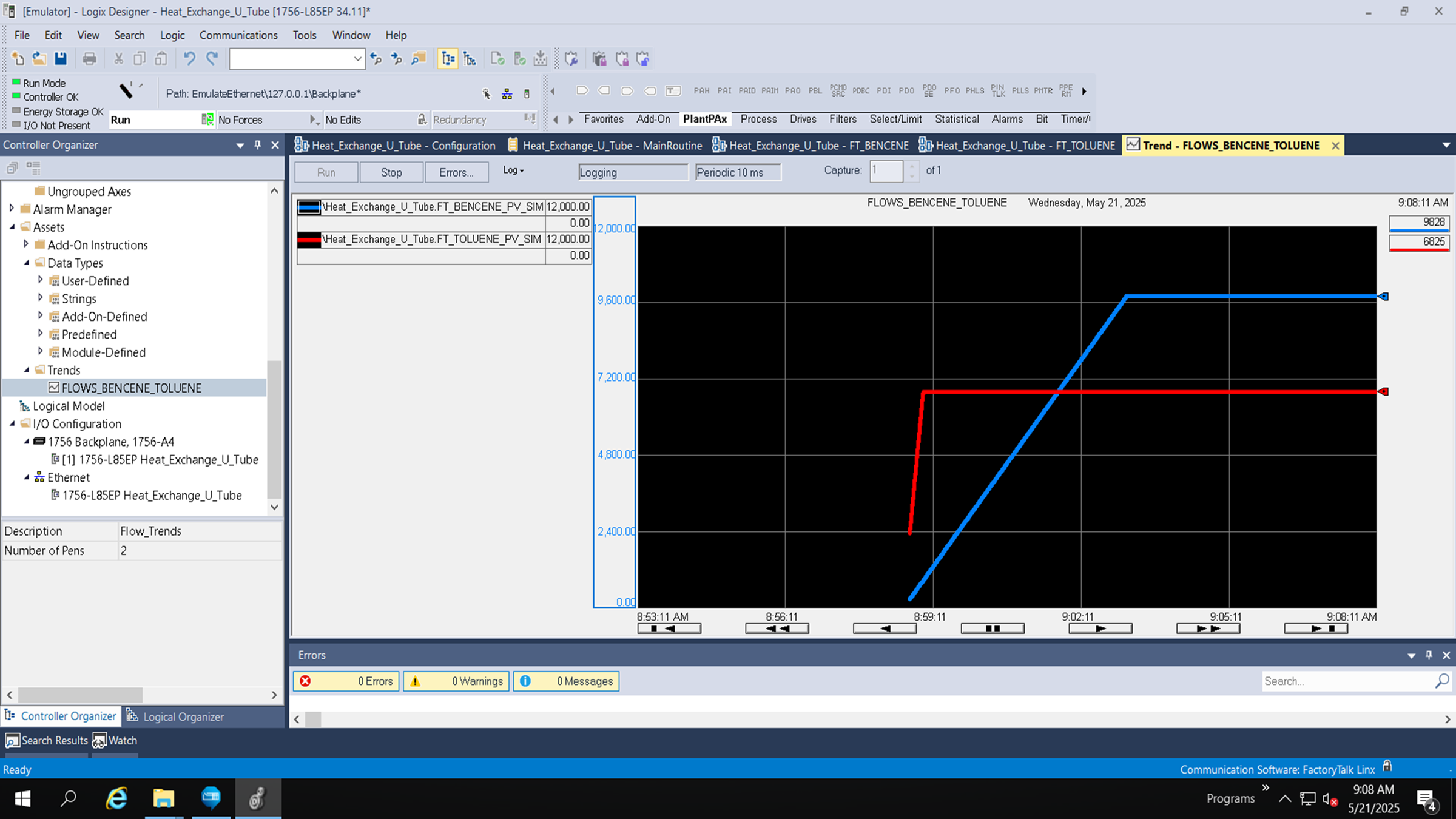
Task: Click the Find Previous search icon
Action: (x=376, y=59)
